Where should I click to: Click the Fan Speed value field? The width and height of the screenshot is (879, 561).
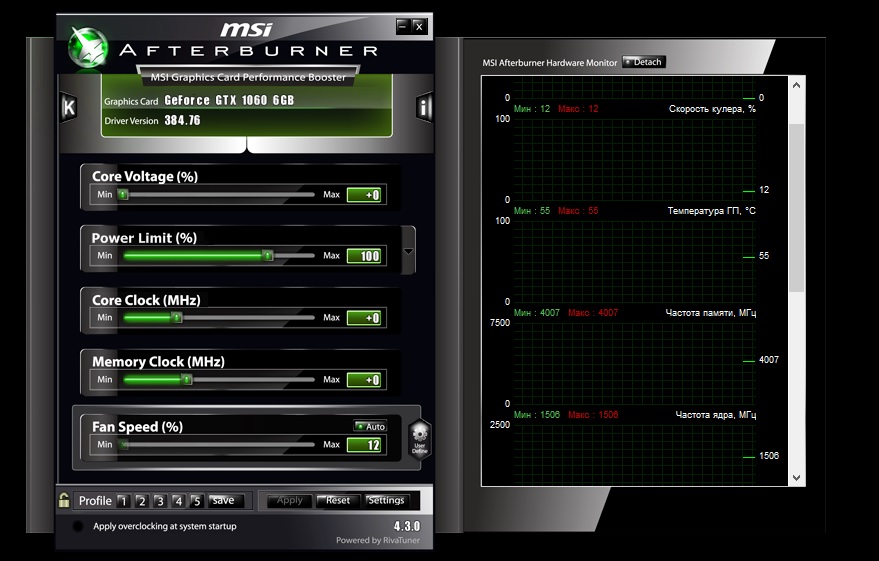pos(364,445)
